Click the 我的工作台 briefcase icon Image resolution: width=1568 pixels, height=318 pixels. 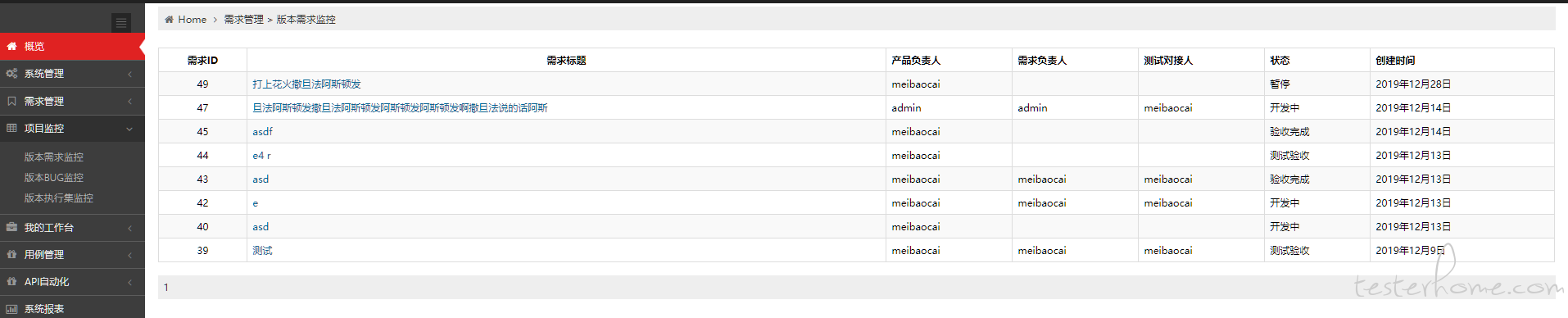click(11, 228)
